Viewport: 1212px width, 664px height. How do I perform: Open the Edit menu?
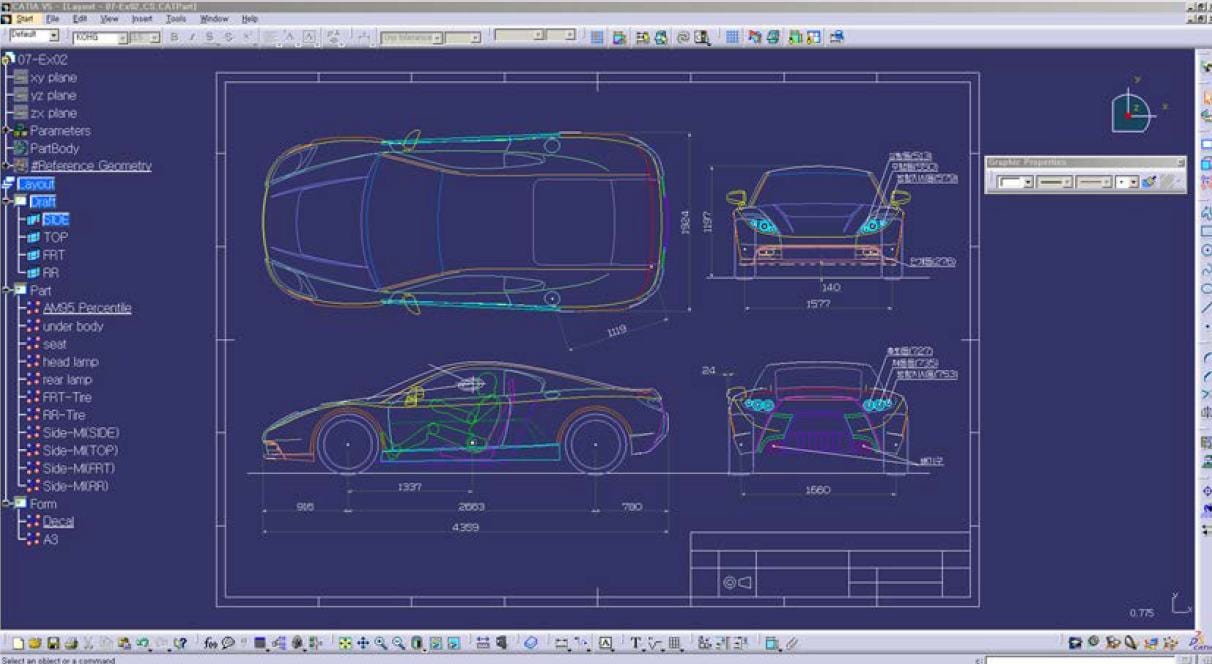coord(80,18)
